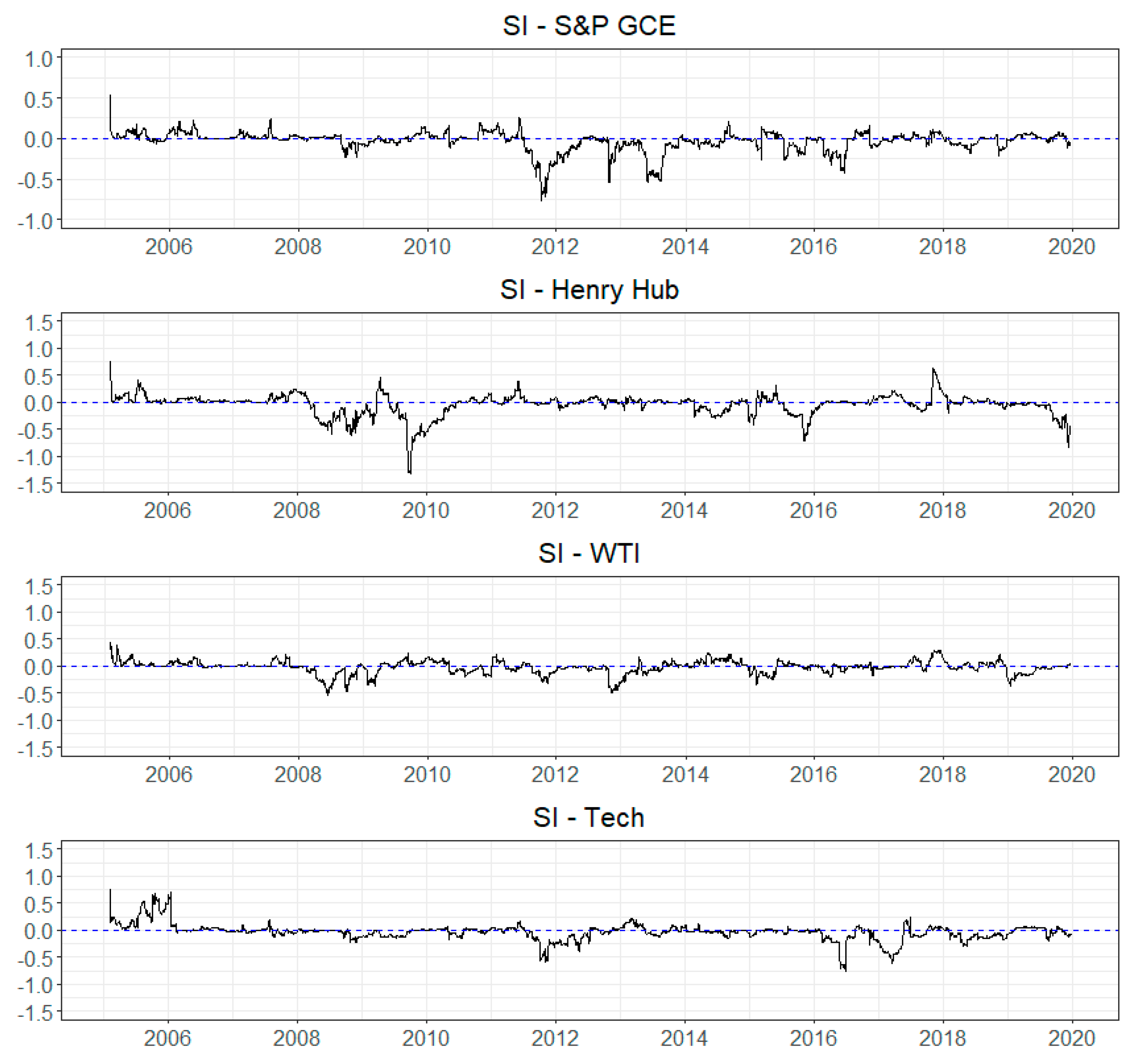Click the 2016 label under Tech chart

click(813, 1038)
